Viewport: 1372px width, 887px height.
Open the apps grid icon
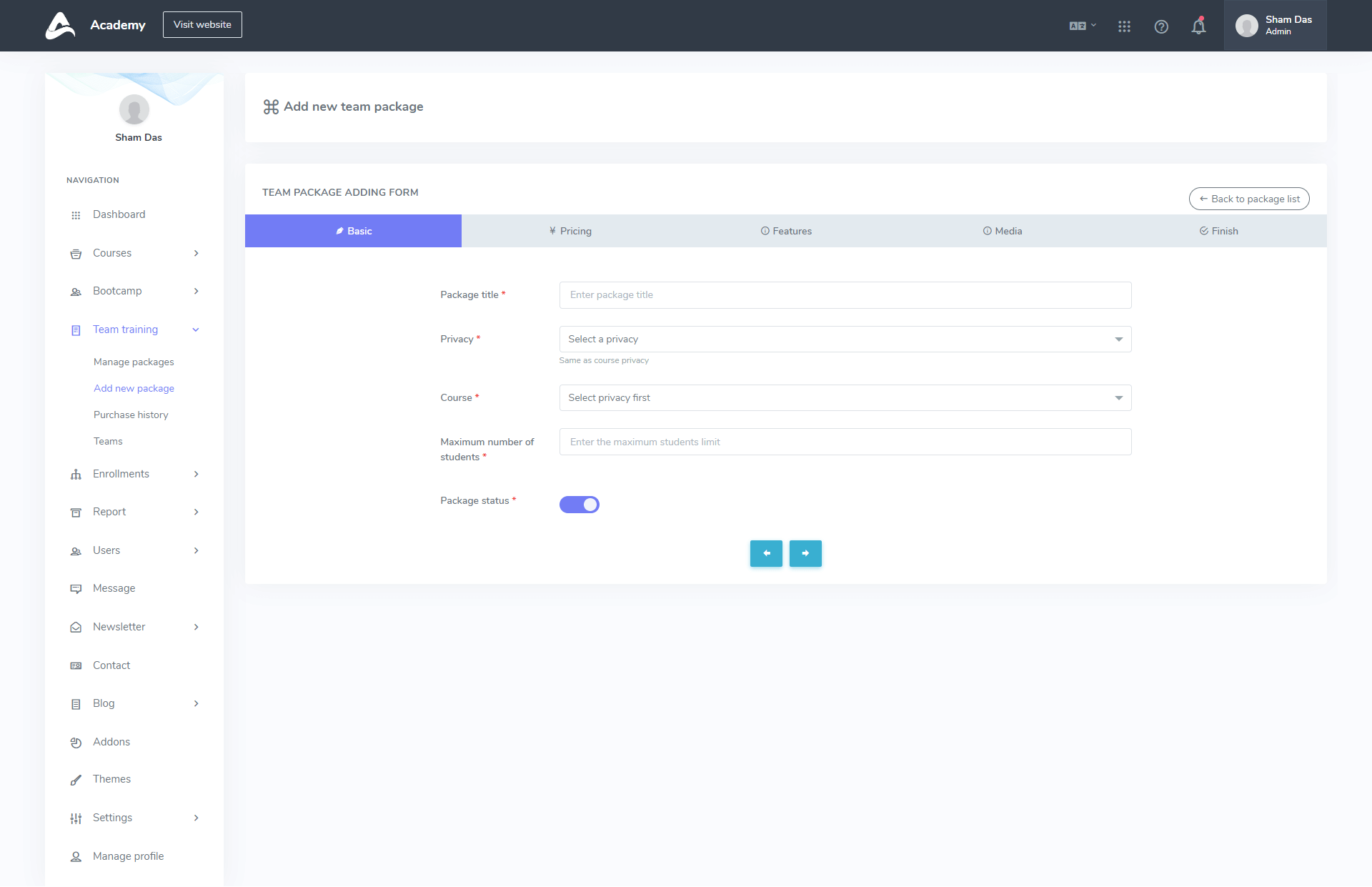pos(1124,26)
